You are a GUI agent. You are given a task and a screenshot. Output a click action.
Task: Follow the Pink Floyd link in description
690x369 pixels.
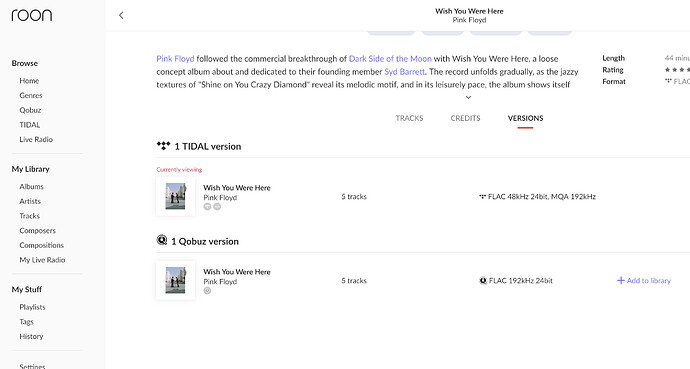175,58
